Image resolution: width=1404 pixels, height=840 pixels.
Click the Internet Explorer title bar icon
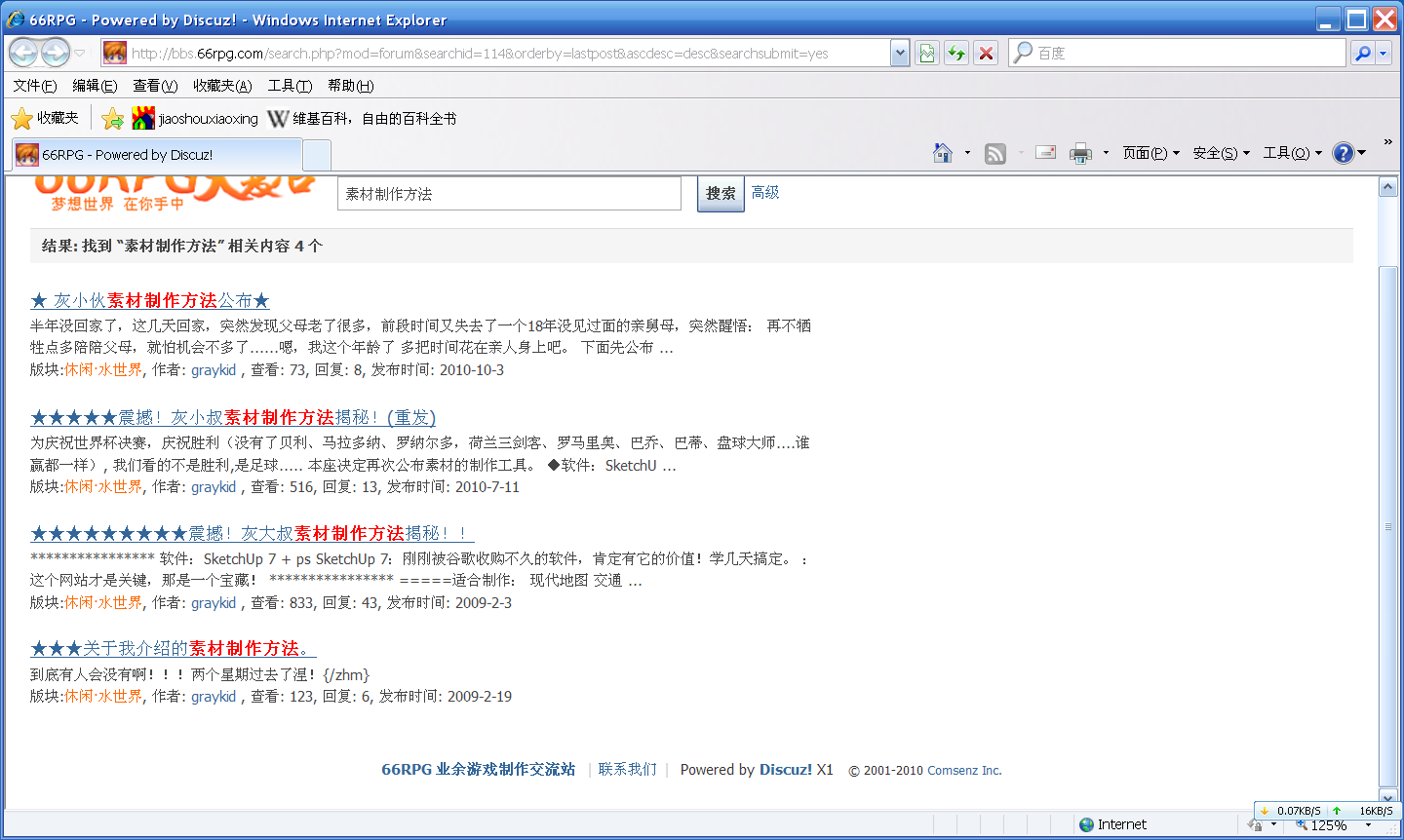[17, 19]
